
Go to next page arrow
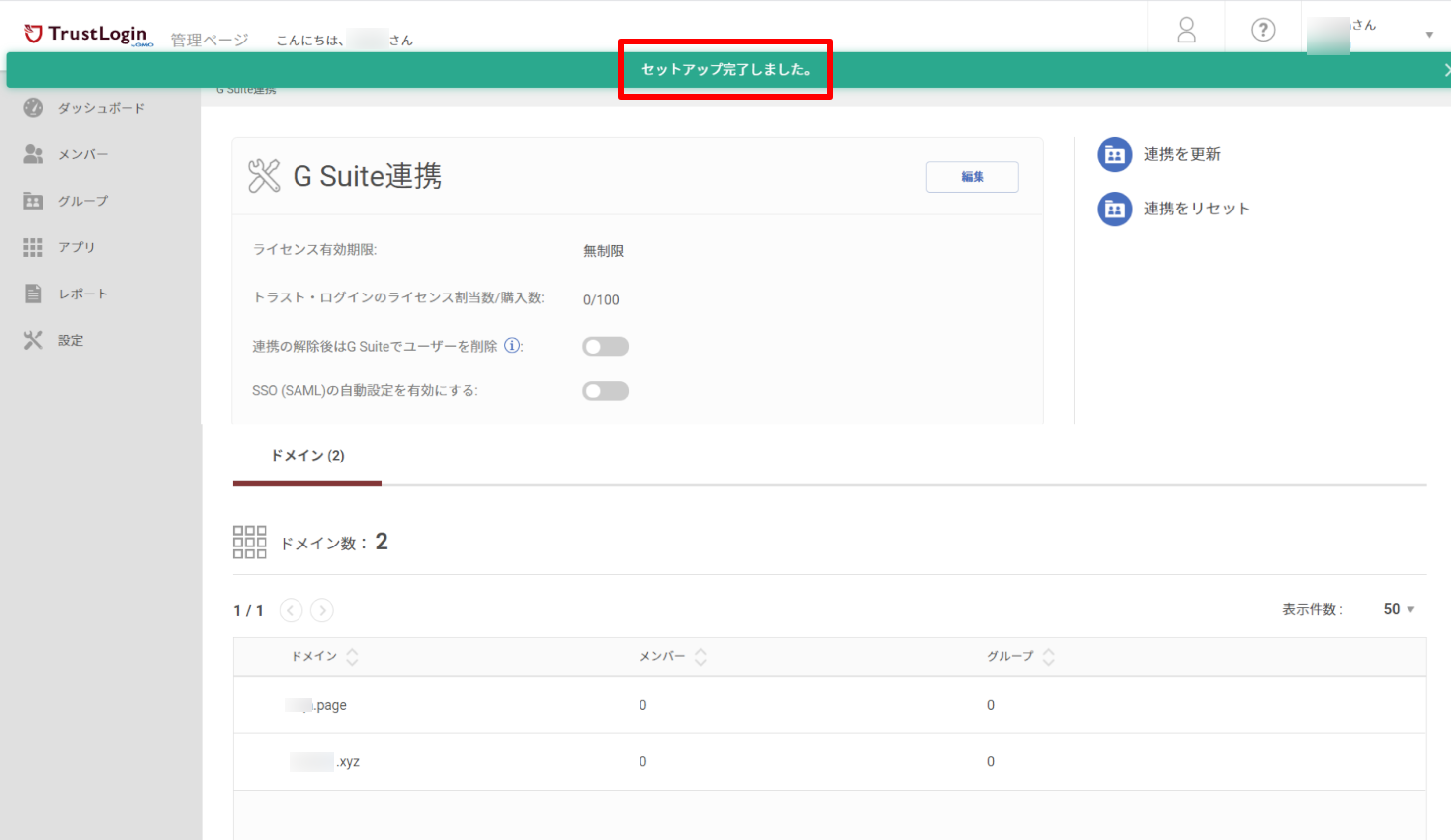coord(321,610)
